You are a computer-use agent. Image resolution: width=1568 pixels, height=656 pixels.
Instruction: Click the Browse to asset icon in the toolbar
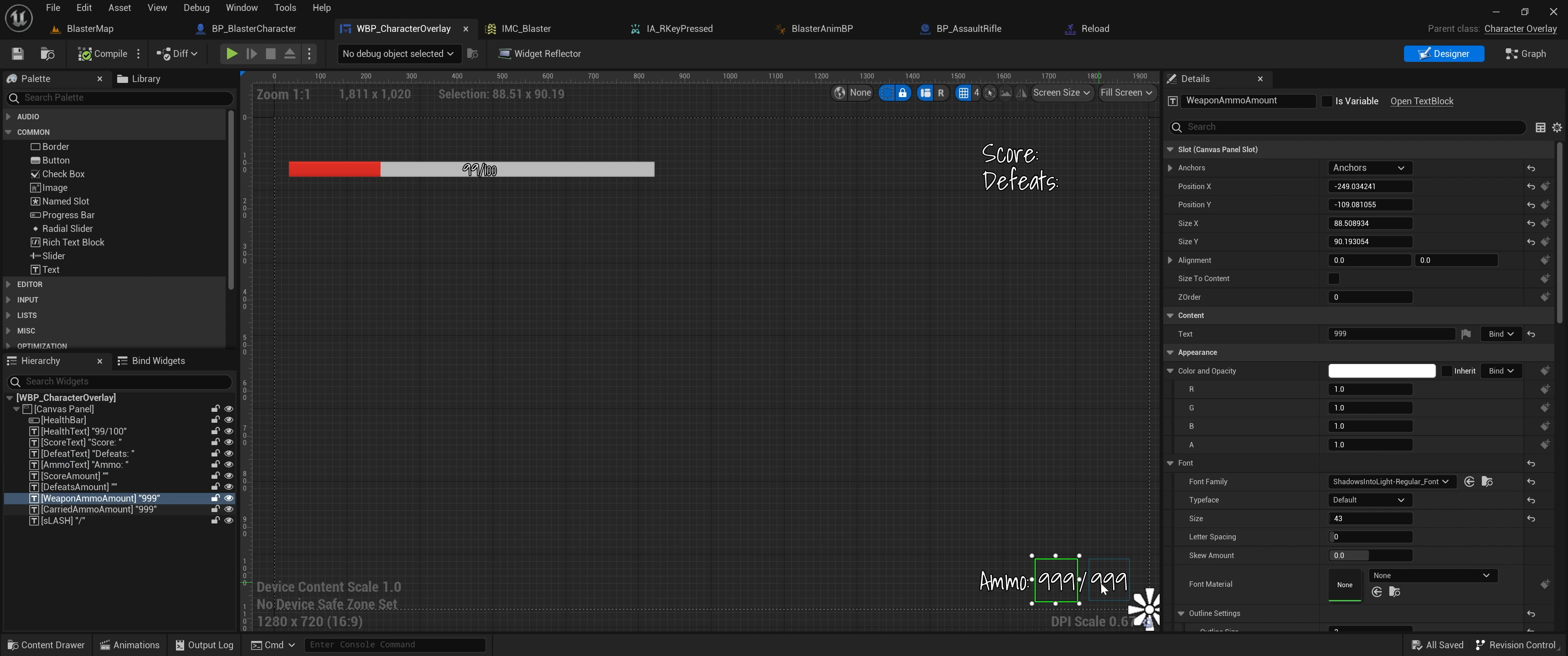tap(47, 54)
